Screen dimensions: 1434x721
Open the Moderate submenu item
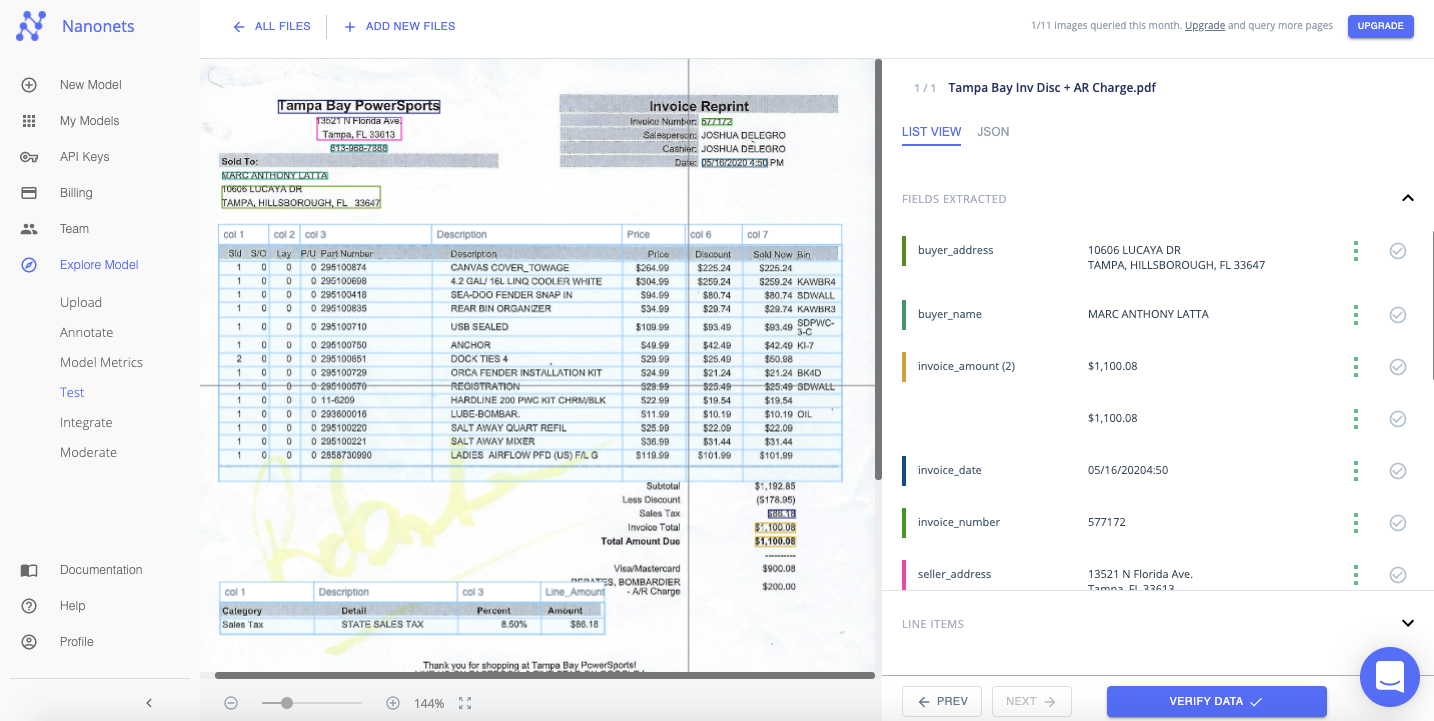[x=88, y=453]
